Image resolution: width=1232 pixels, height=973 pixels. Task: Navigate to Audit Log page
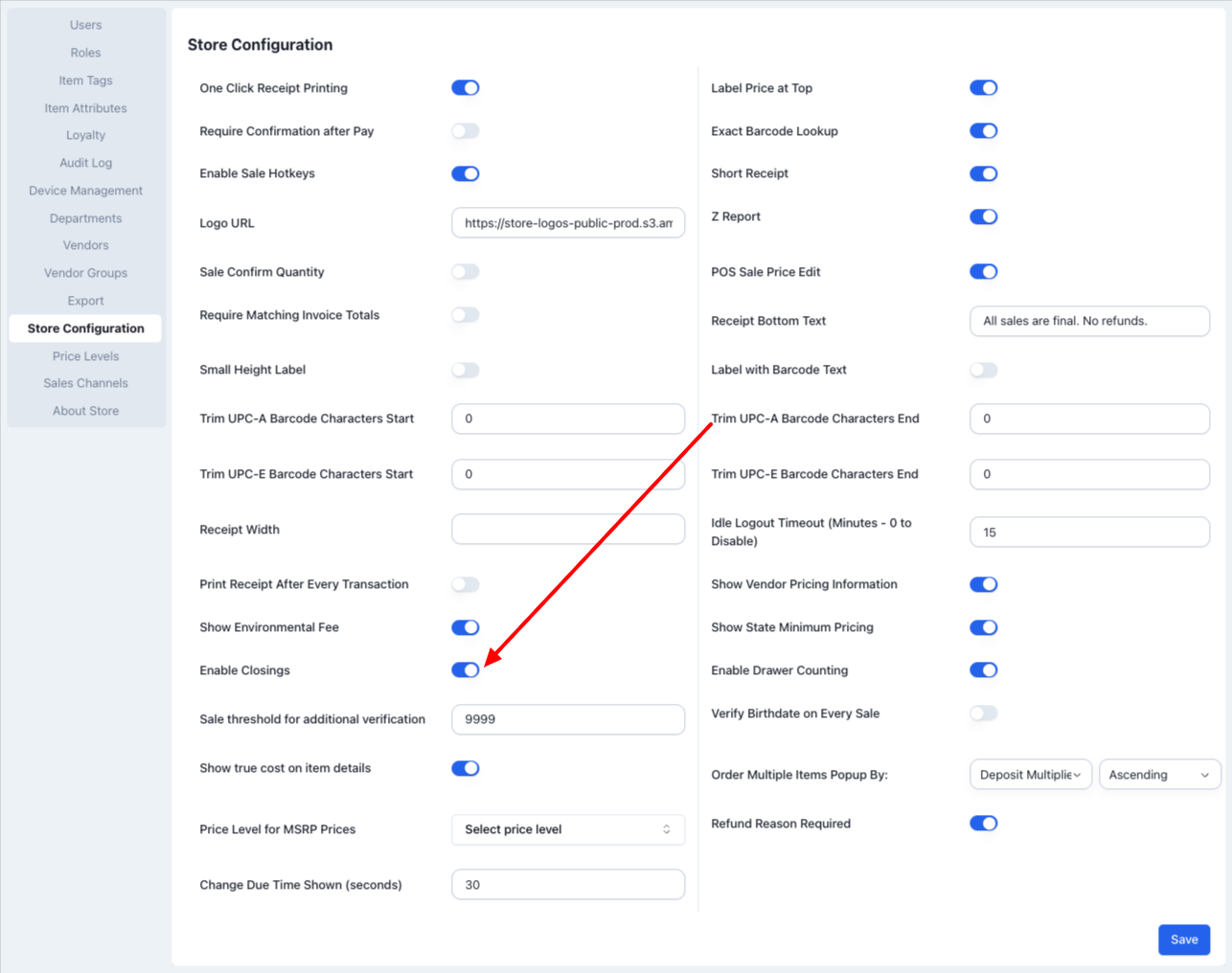85,163
